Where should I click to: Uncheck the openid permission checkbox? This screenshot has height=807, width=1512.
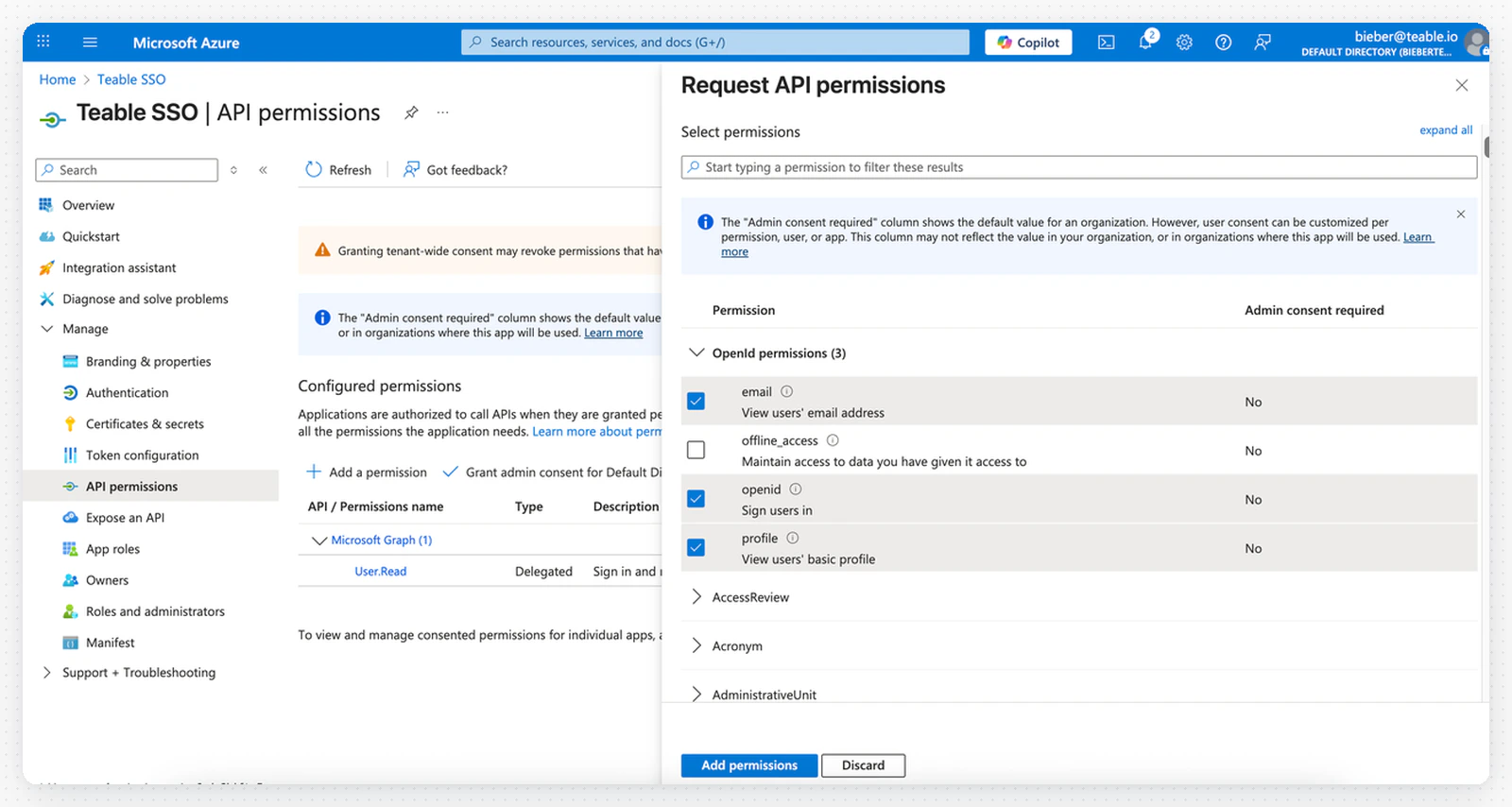click(x=696, y=498)
